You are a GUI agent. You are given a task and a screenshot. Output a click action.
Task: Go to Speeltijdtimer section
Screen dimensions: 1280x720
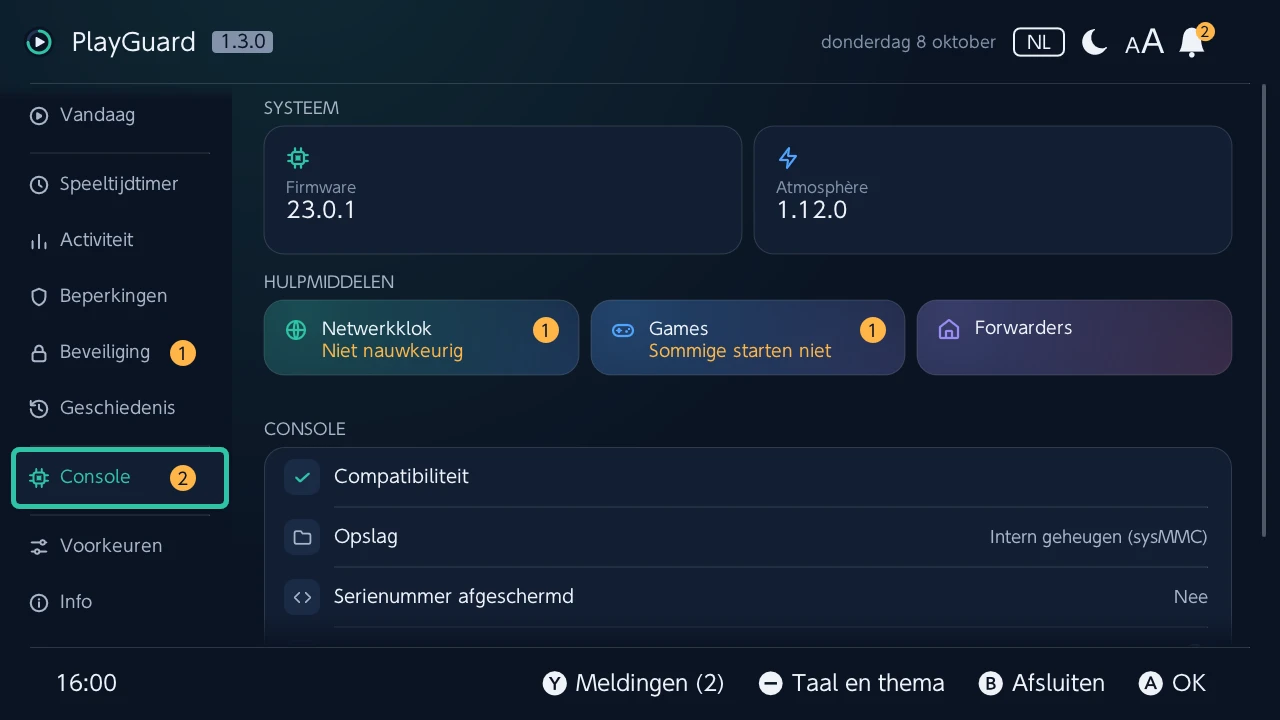120,184
